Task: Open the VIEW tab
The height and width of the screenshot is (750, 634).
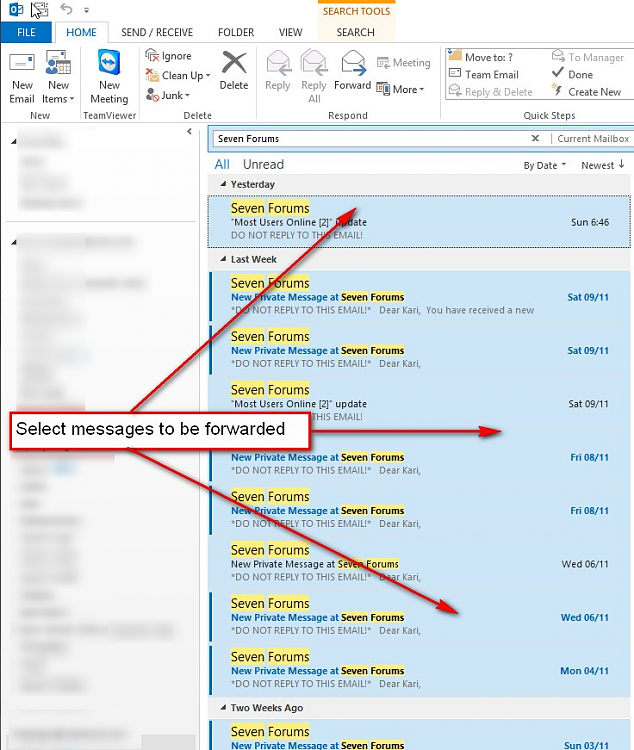Action: [291, 33]
